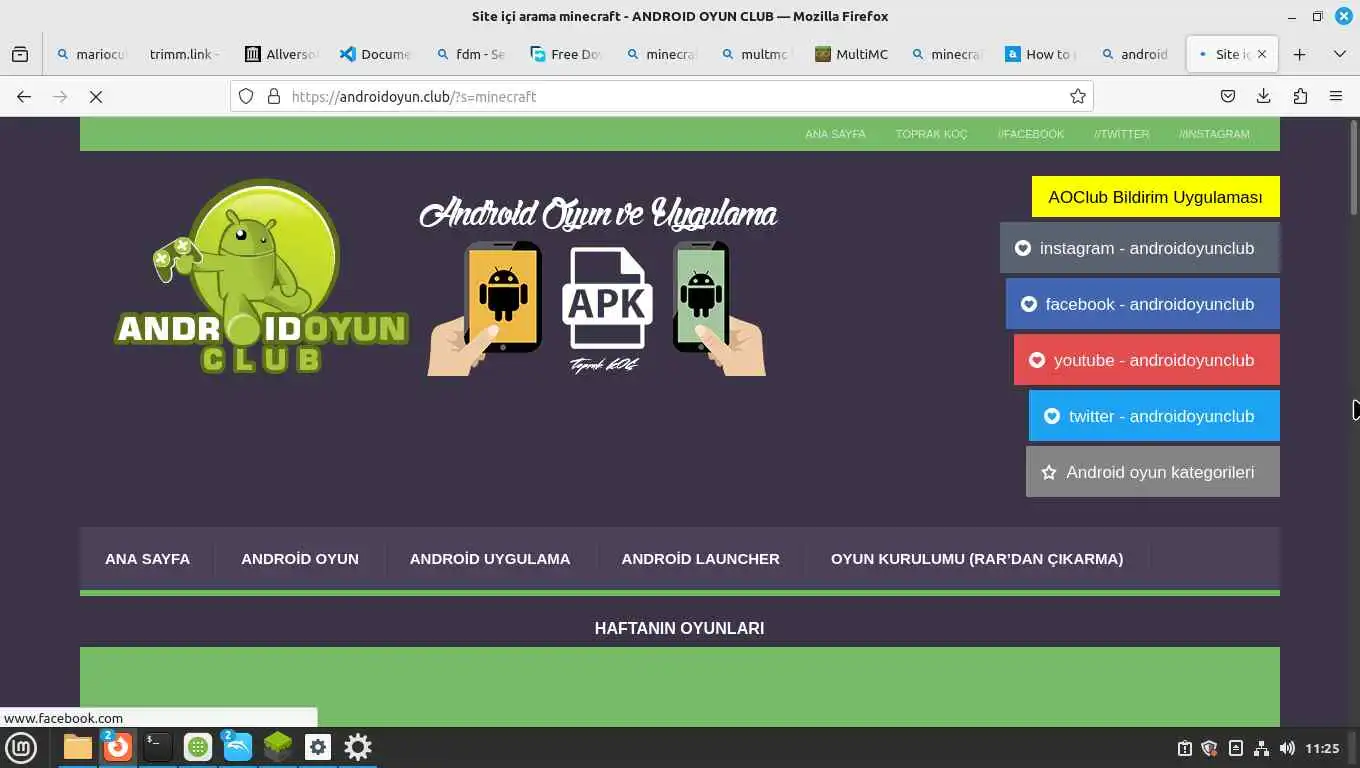Image resolution: width=1360 pixels, height=768 pixels.
Task: Show tracking protection shield info
Action: click(246, 96)
